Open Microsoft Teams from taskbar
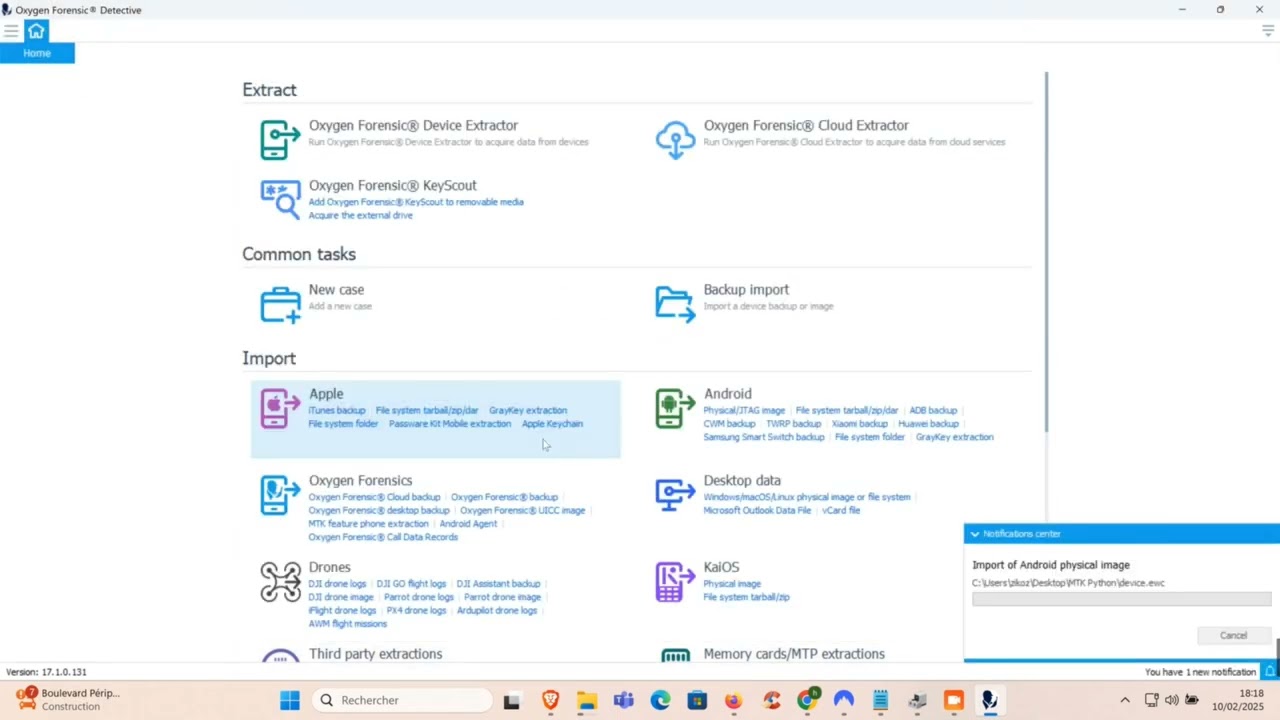 point(624,700)
